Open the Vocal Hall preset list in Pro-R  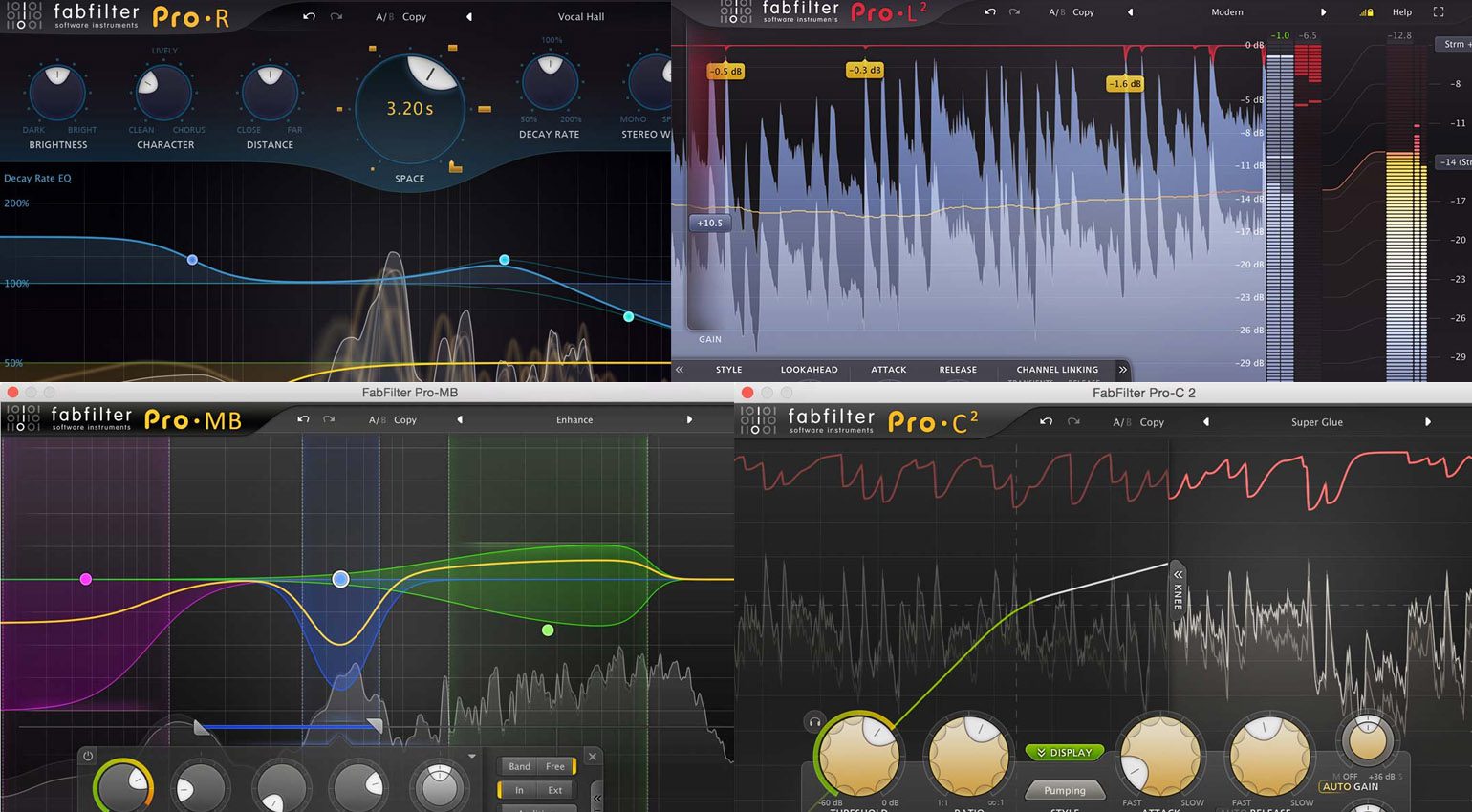coord(581,17)
